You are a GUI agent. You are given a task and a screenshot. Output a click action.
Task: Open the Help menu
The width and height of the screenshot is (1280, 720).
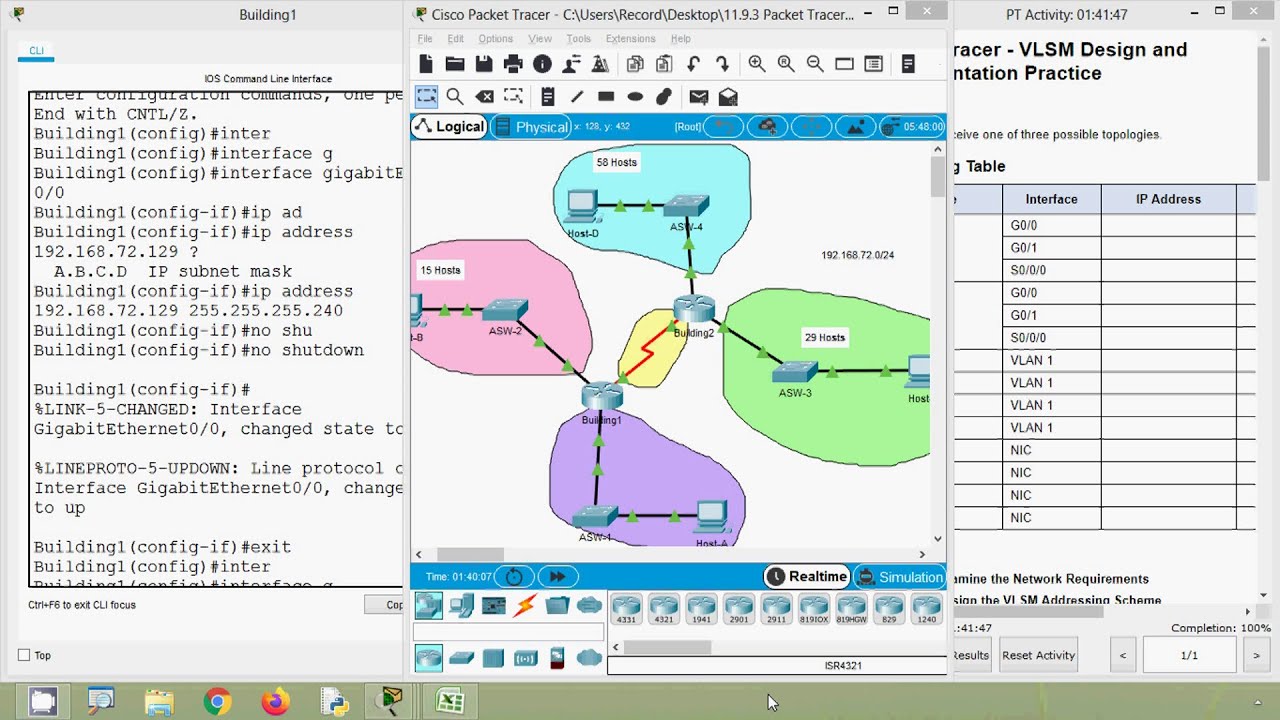click(681, 39)
